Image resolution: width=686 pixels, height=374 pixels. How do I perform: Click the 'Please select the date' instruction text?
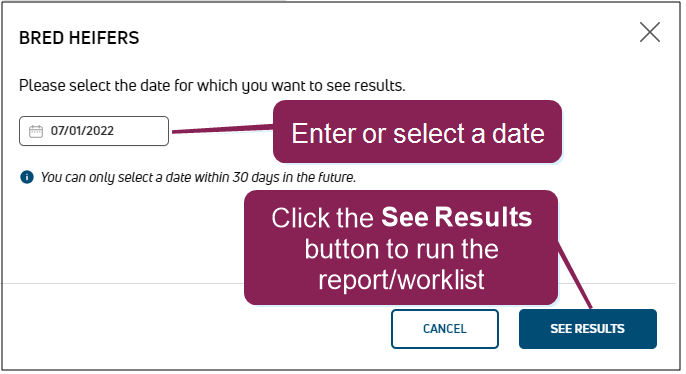point(212,86)
